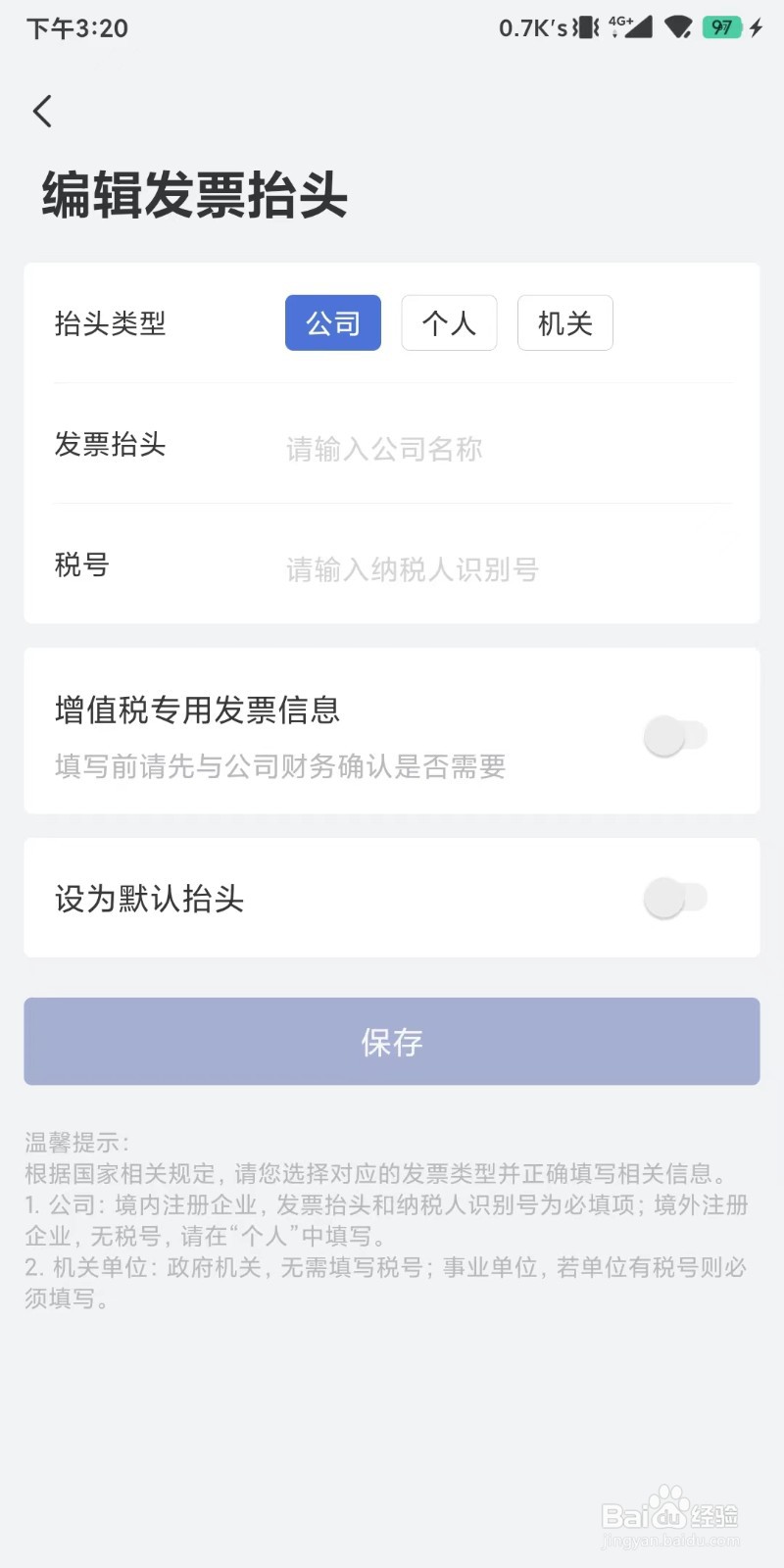Tap the 保存 save button
The height and width of the screenshot is (1568, 784).
click(392, 1042)
